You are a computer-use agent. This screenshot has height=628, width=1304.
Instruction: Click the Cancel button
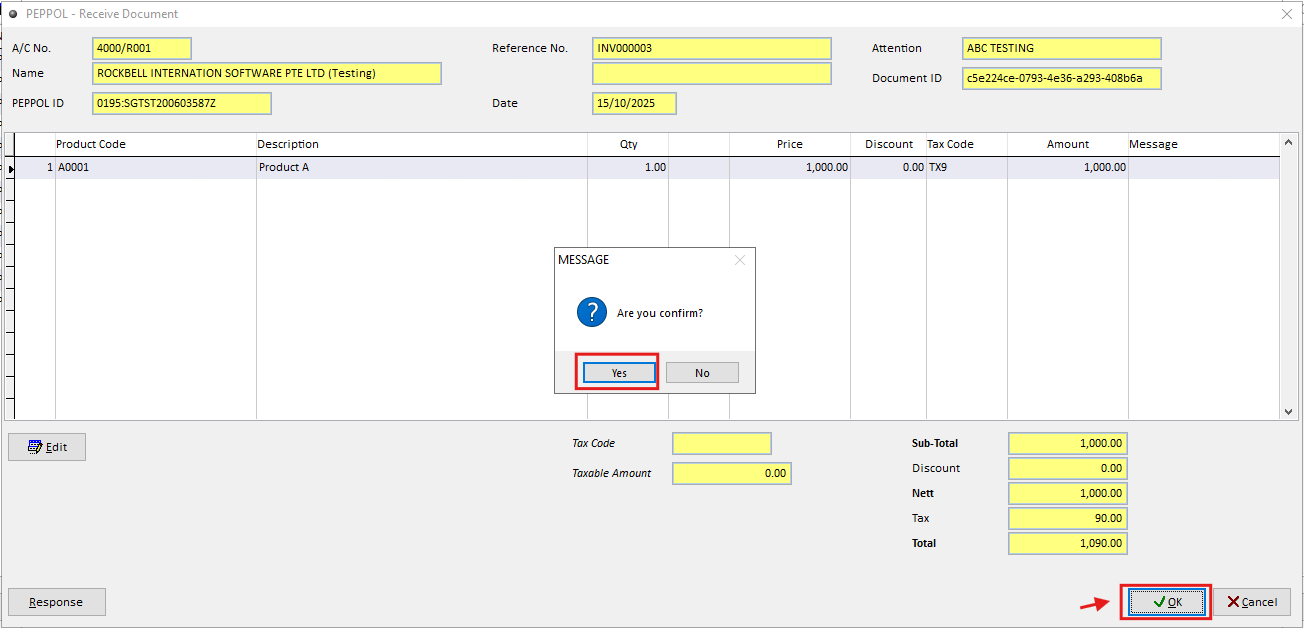(x=1252, y=601)
